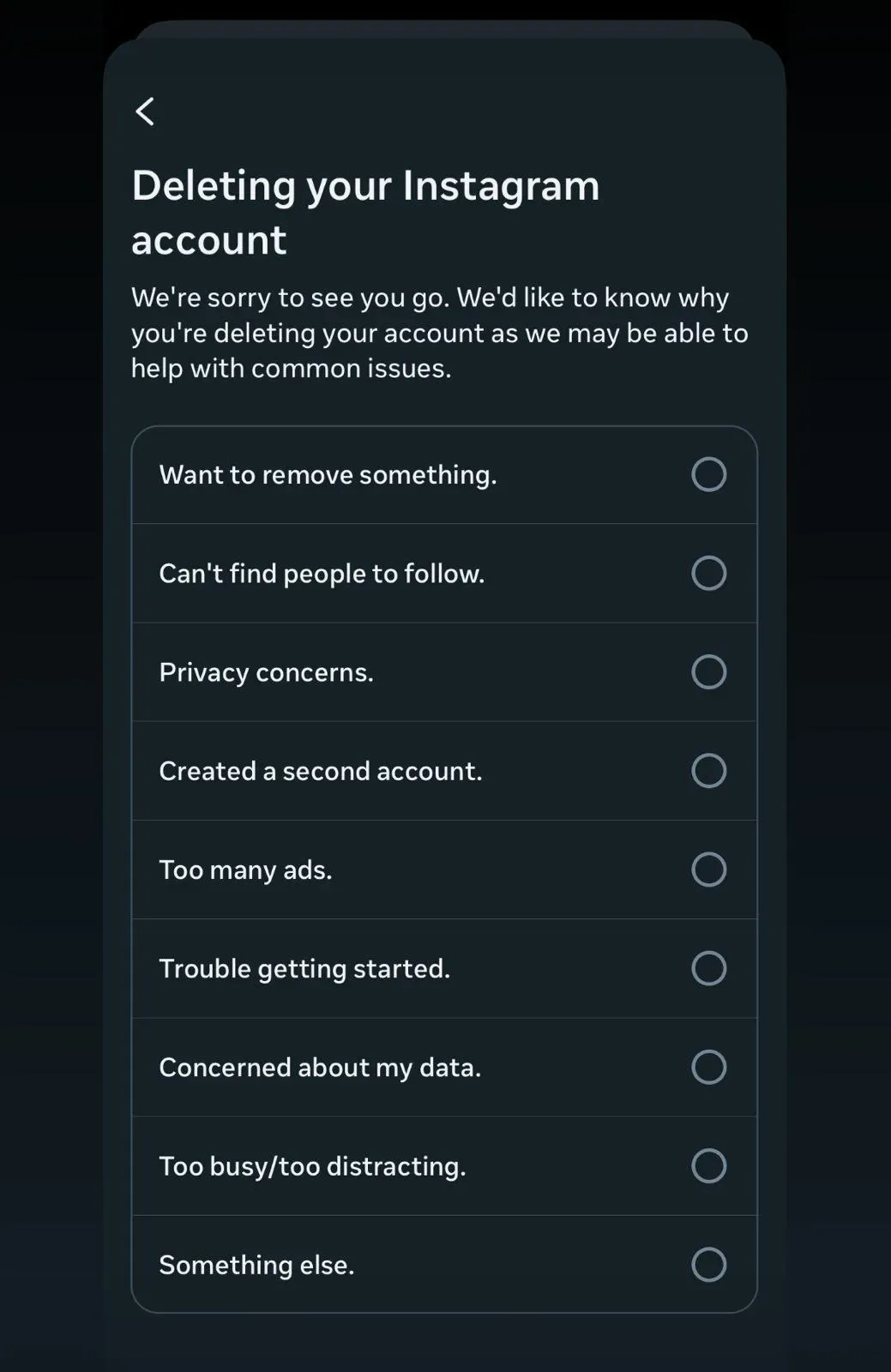This screenshot has height=1372, width=891.
Task: Tap the back arrow icon
Action: pyautogui.click(x=146, y=111)
